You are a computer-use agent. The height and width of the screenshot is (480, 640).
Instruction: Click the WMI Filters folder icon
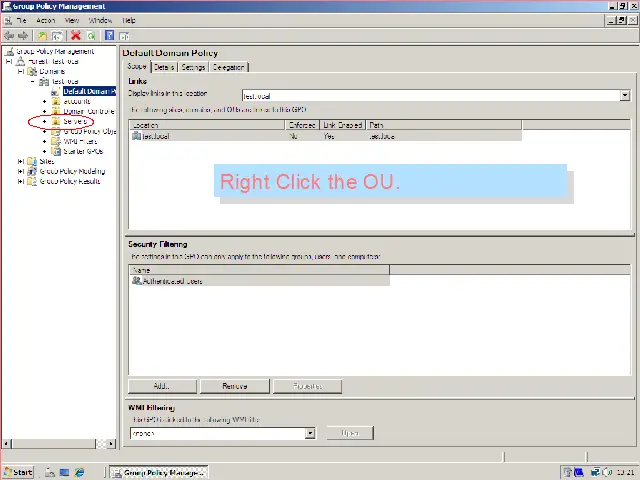(x=56, y=141)
